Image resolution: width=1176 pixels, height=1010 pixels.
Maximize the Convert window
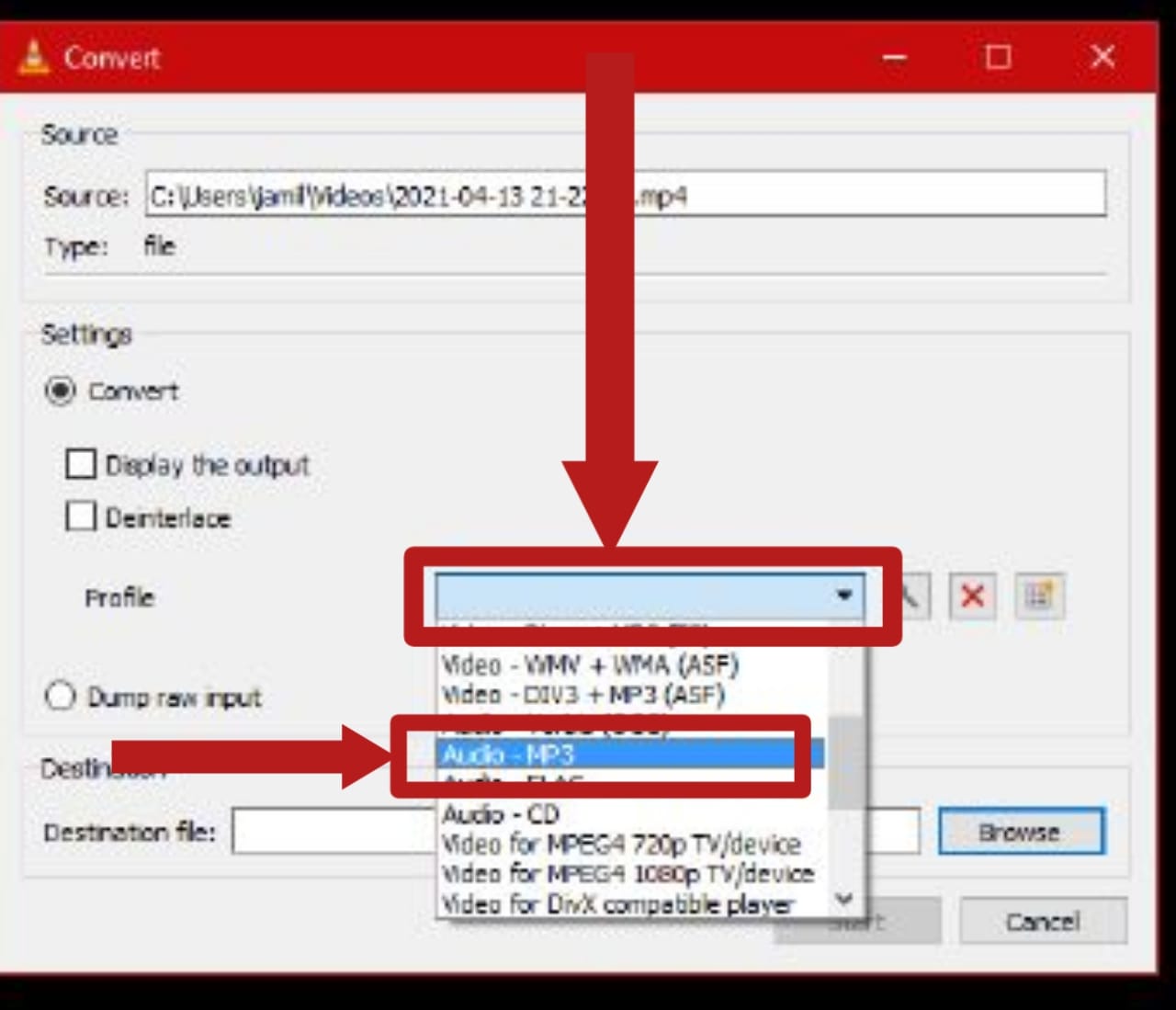click(x=999, y=58)
